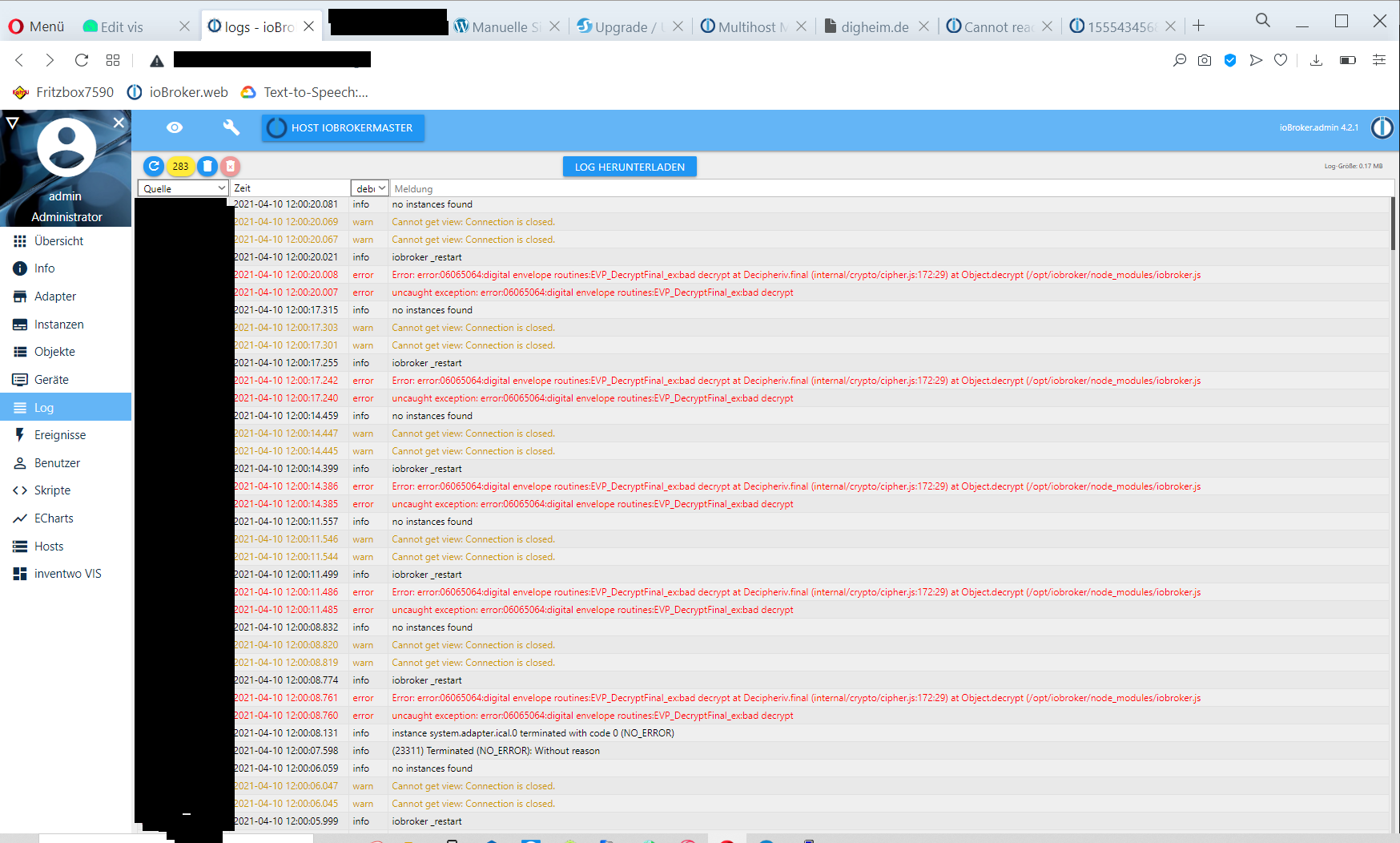Click send flow arrow icon
Viewport: 1400px width, 843px height.
(1256, 60)
